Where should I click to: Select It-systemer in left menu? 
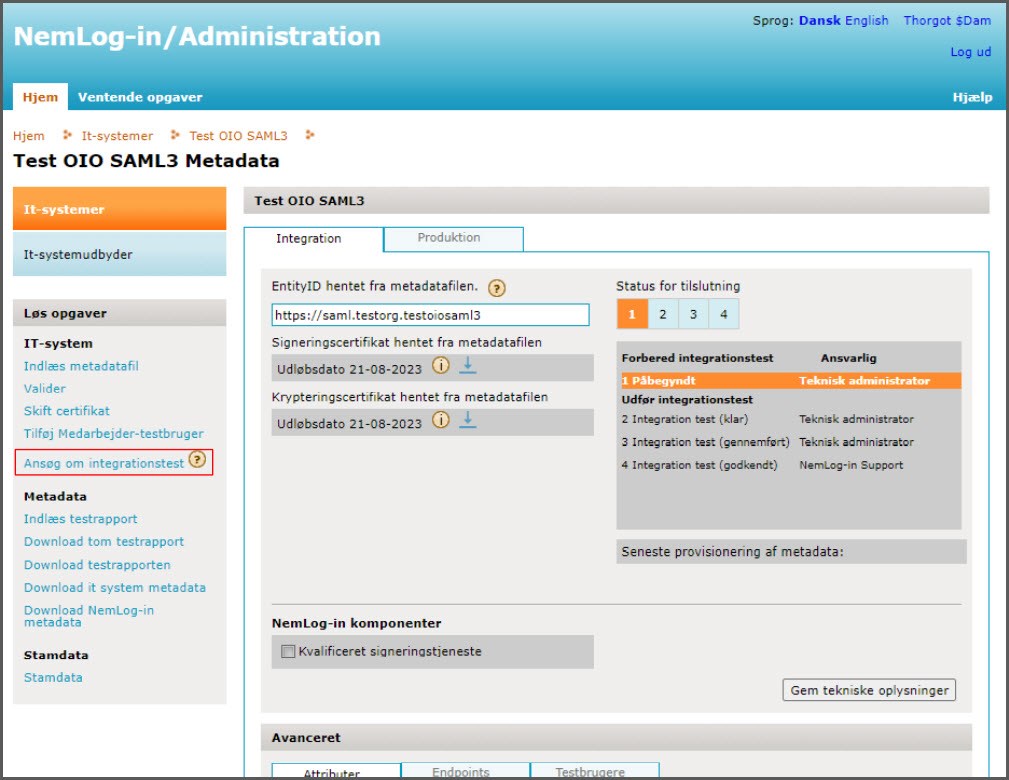click(120, 209)
